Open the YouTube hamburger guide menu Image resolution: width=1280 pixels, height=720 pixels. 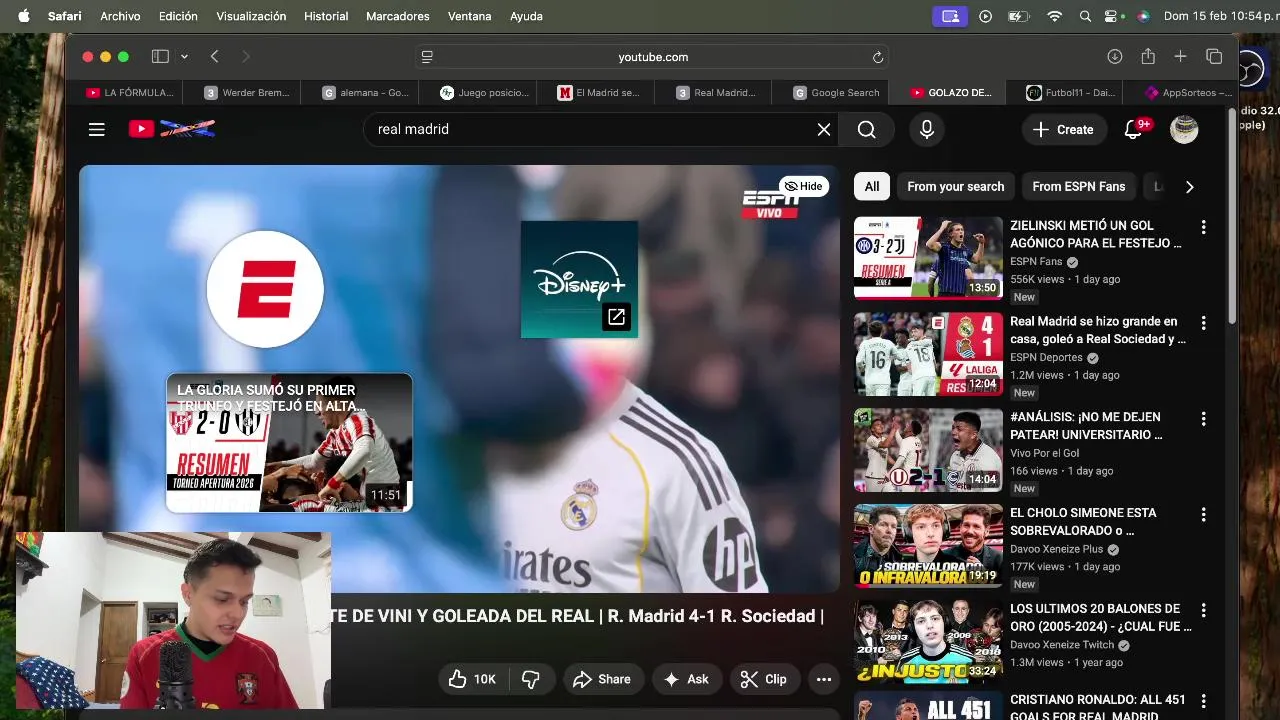click(96, 129)
